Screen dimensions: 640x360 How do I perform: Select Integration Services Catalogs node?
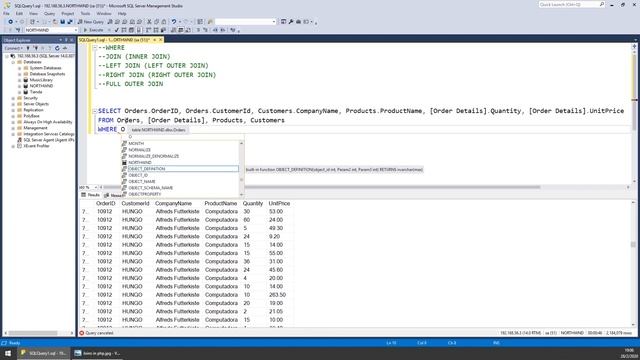[x=49, y=134]
